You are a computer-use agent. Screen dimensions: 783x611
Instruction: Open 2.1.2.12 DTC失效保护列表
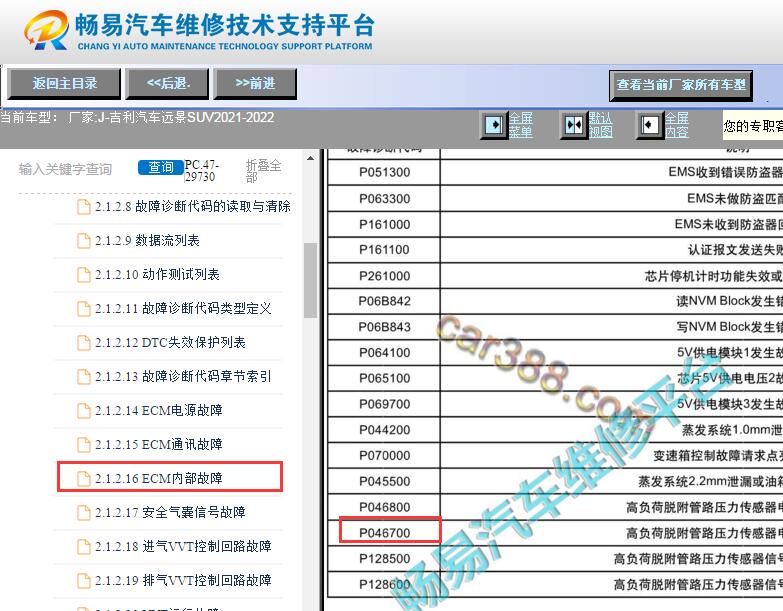pos(170,342)
